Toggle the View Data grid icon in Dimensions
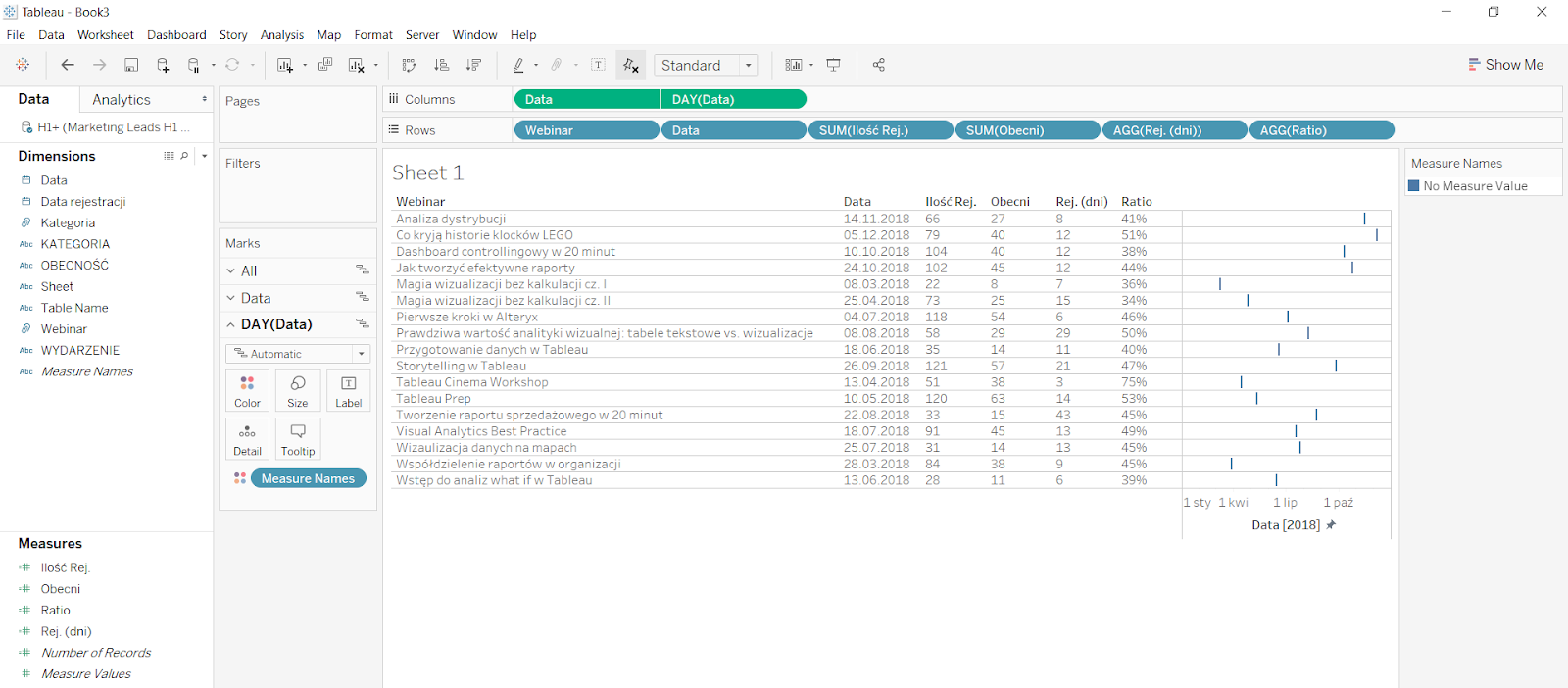This screenshot has height=688, width=1568. coord(169,156)
